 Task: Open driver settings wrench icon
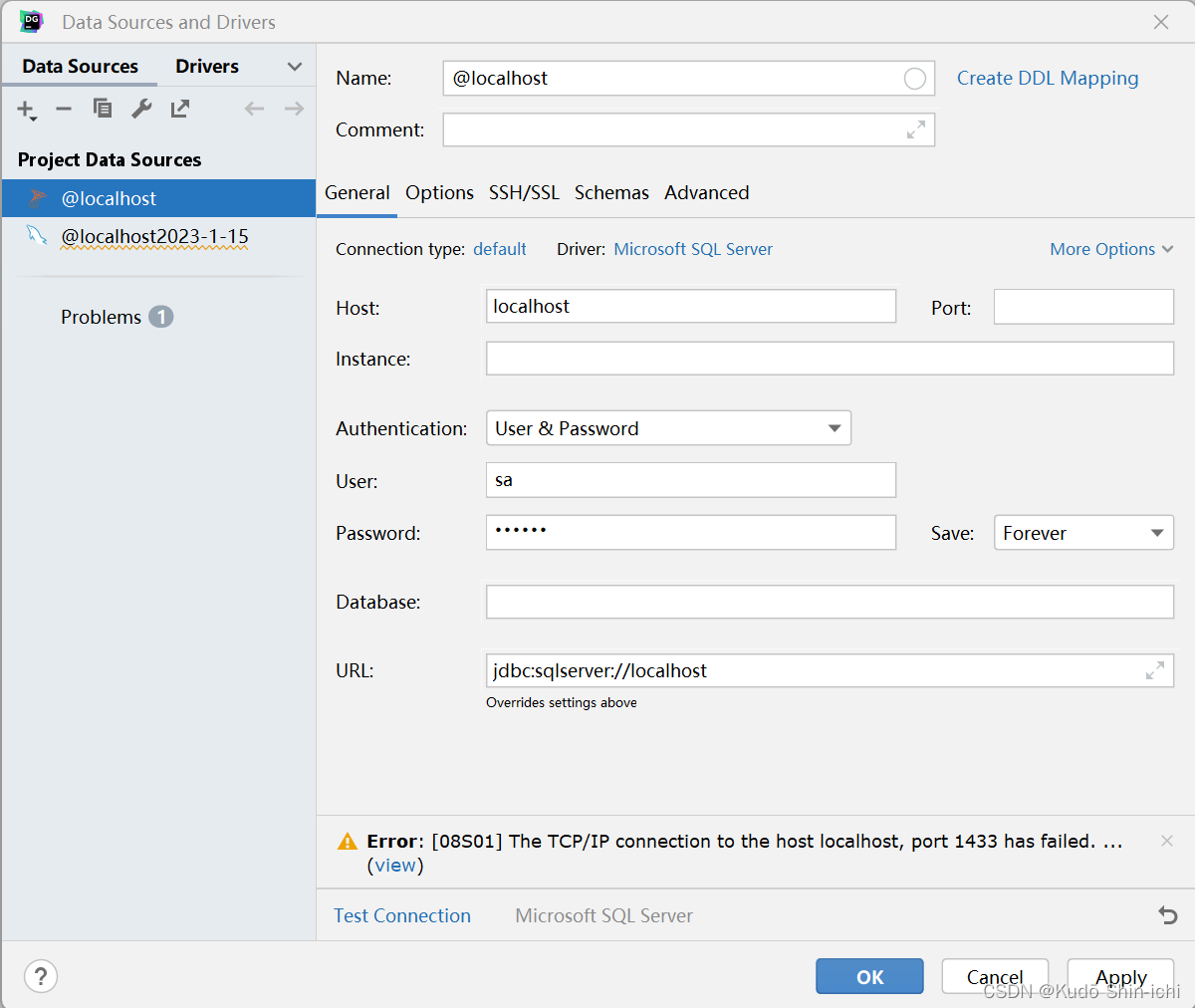[x=141, y=109]
